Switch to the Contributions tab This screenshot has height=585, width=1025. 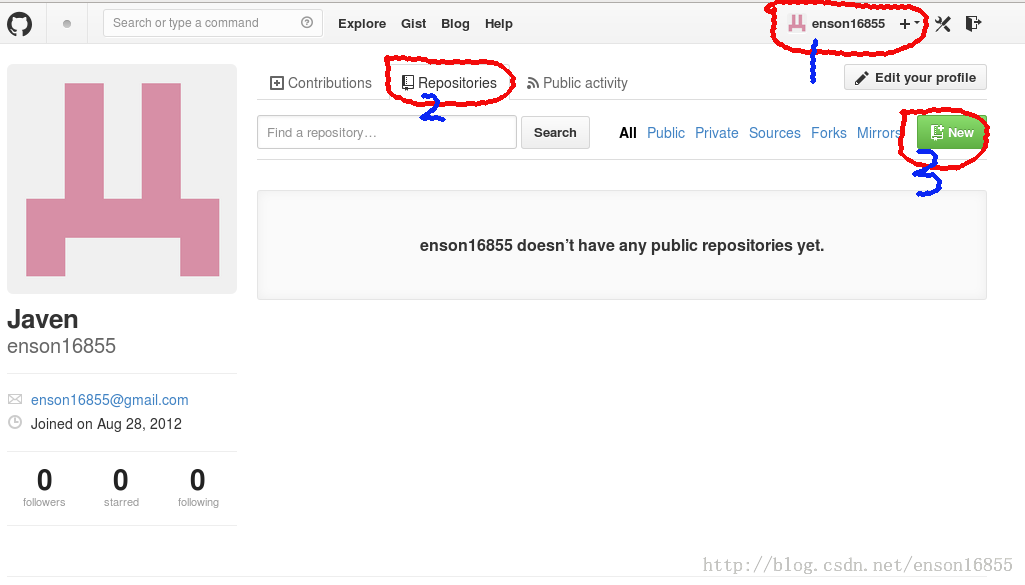[x=321, y=83]
